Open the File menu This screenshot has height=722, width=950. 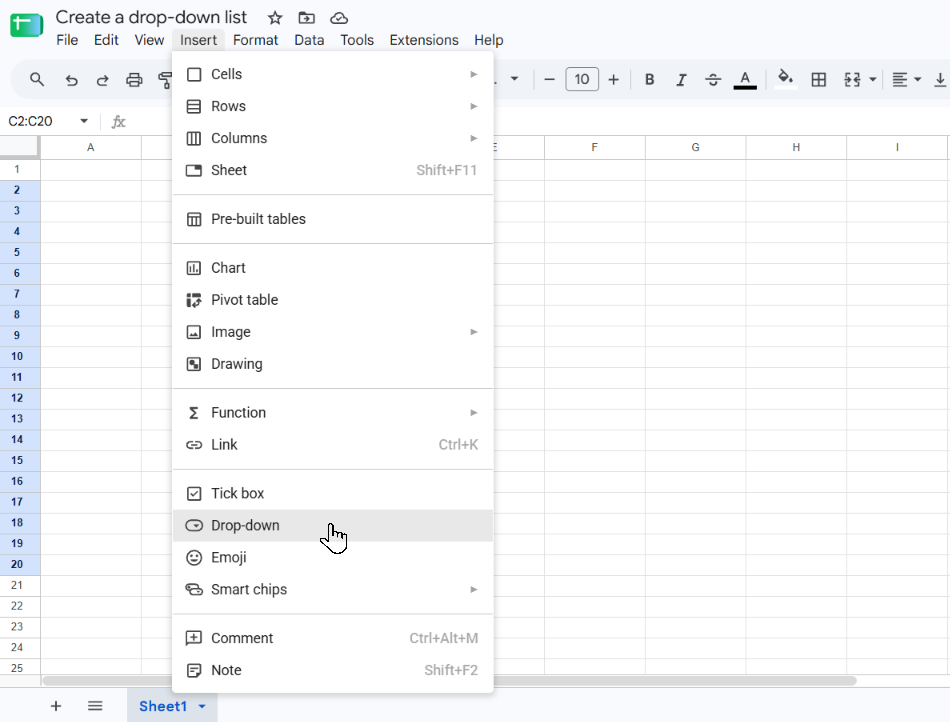[x=67, y=40]
